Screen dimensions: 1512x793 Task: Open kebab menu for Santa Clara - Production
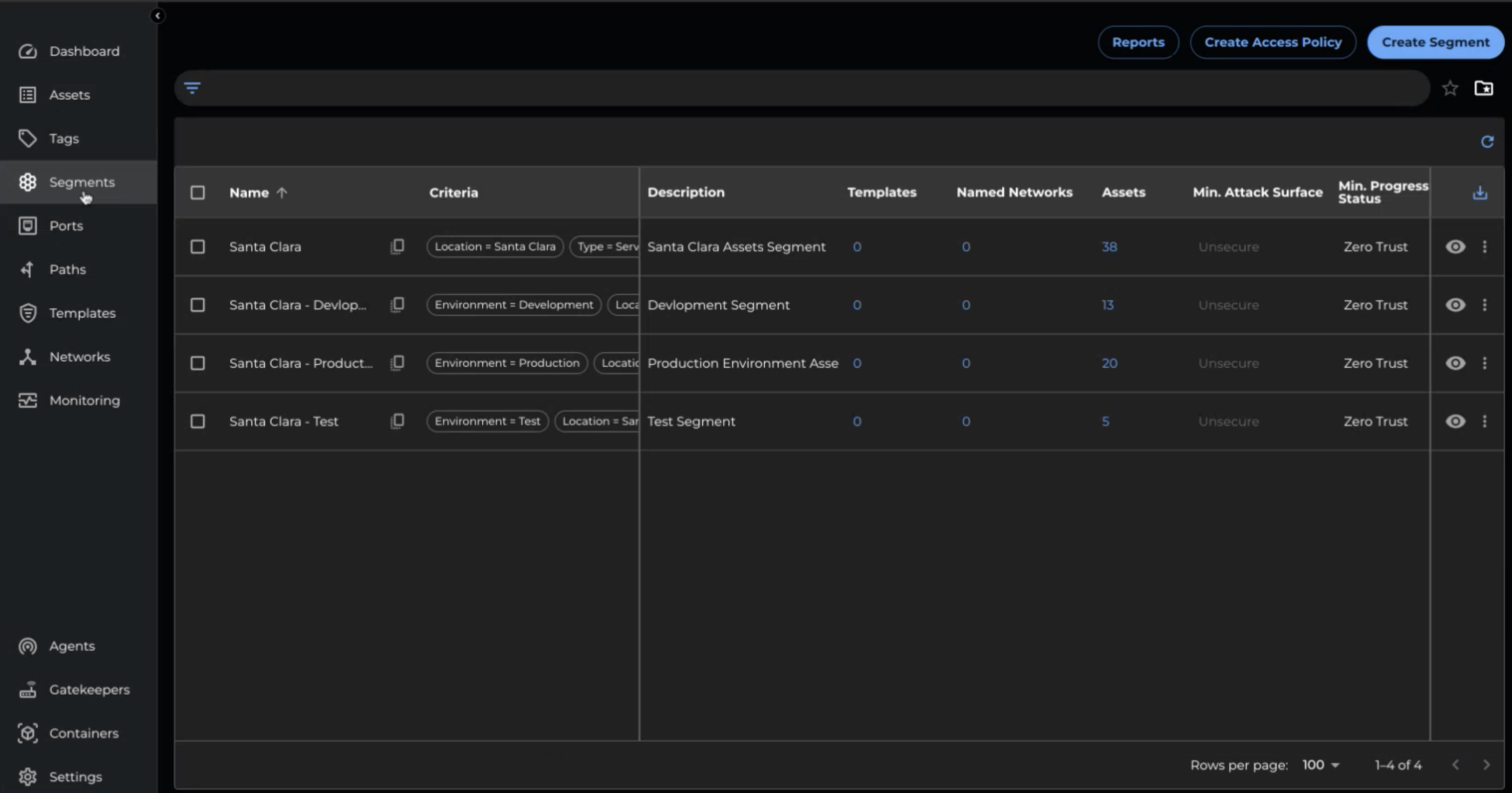coord(1485,363)
